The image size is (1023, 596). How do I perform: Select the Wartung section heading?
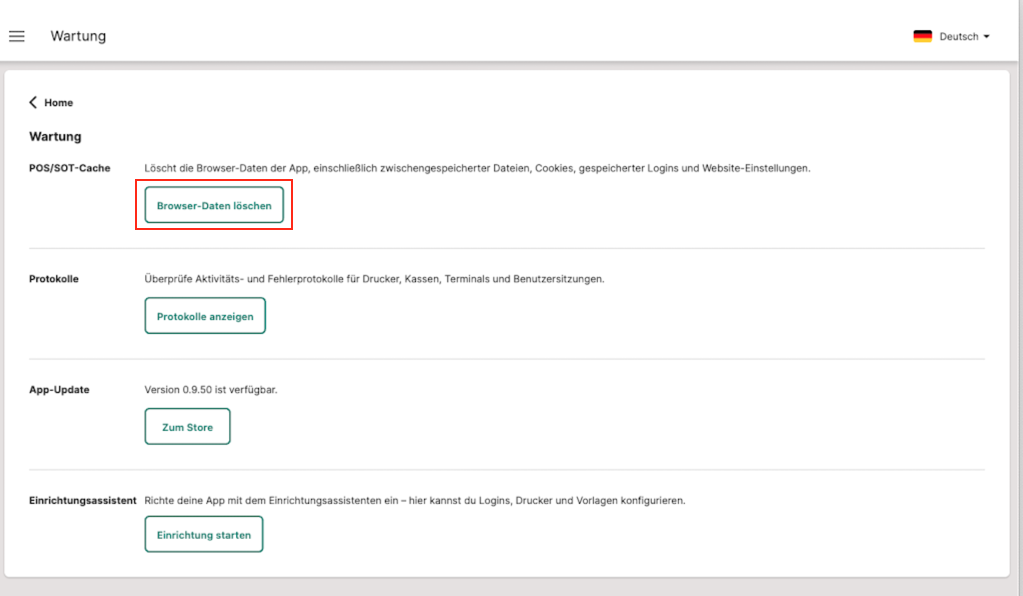tap(55, 136)
